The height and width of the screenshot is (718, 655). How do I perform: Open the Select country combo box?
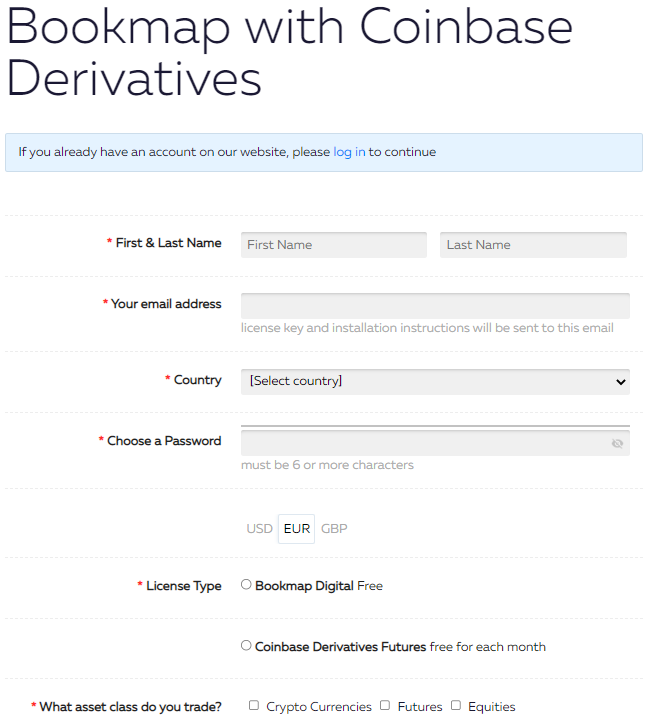[435, 382]
